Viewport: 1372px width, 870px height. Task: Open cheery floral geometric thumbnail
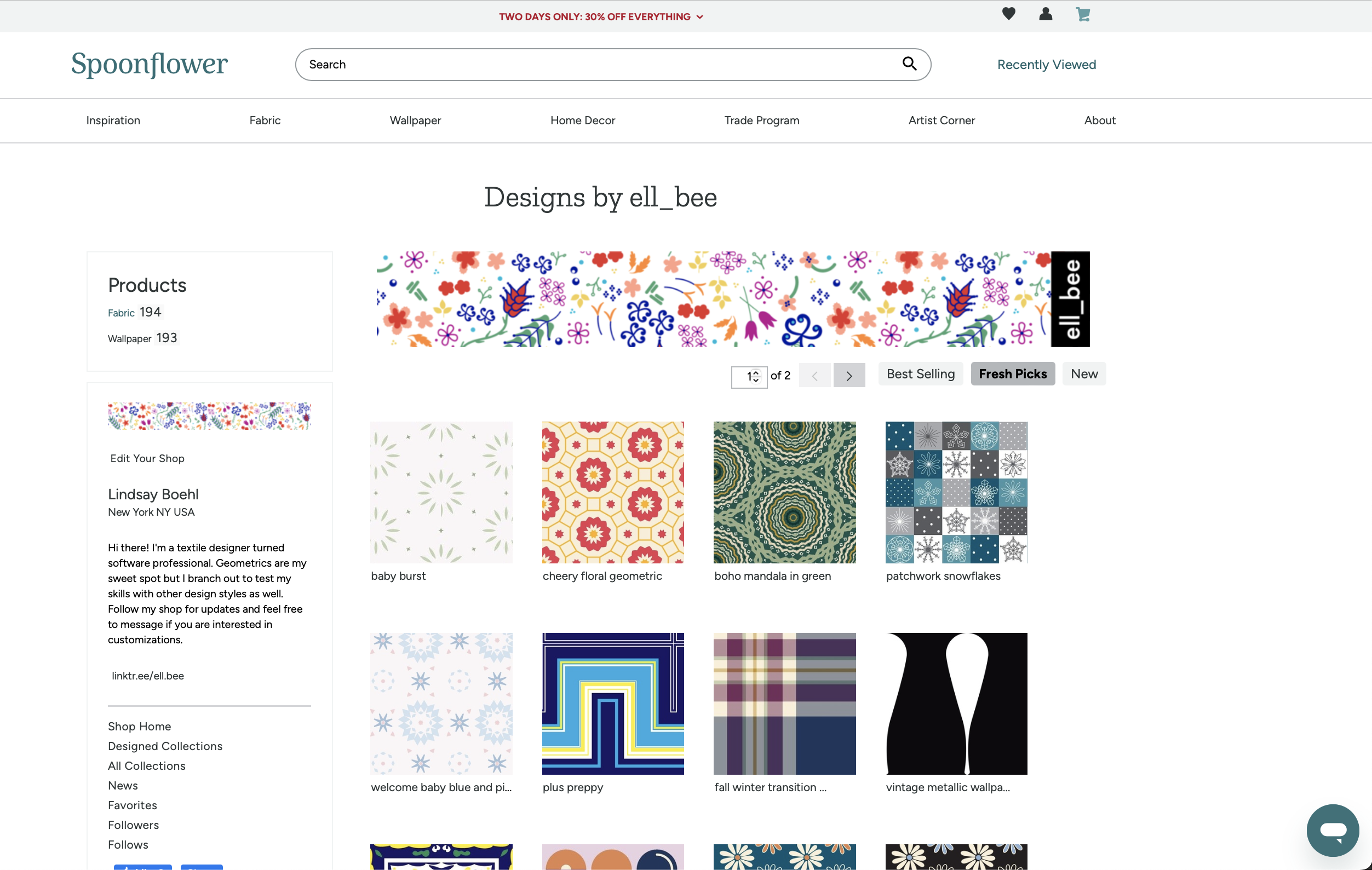point(612,492)
